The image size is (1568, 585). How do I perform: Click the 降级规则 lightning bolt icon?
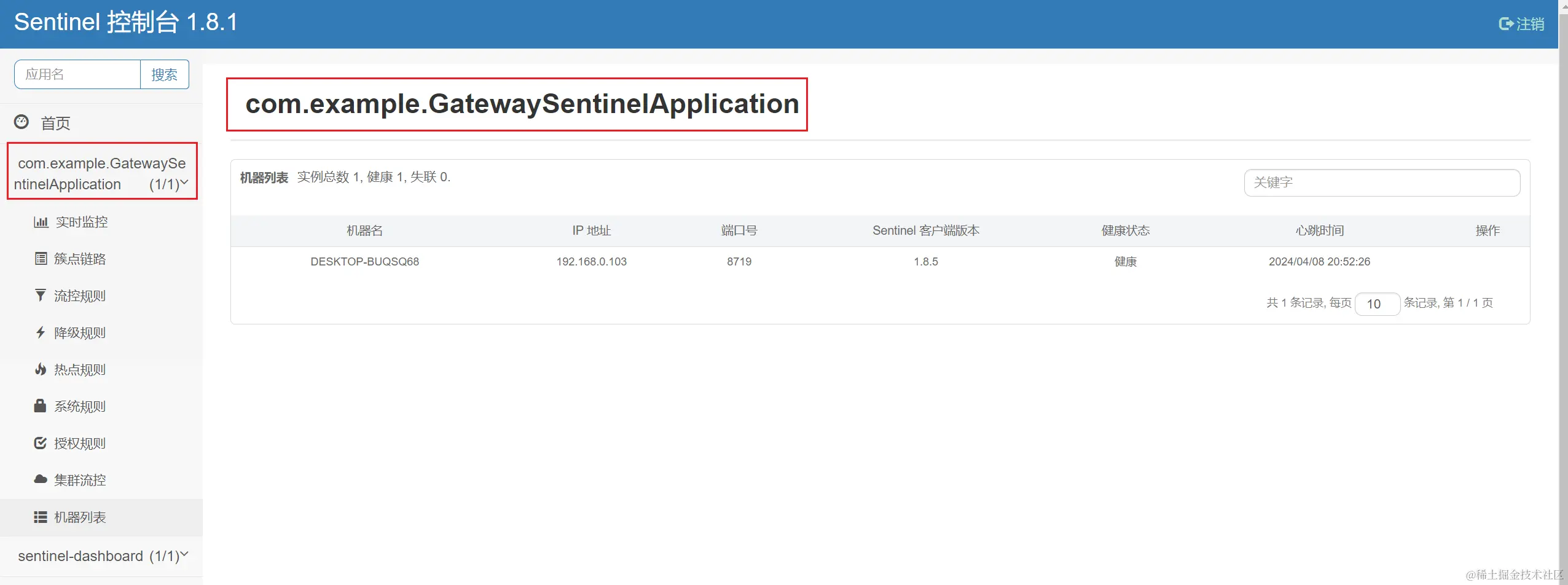[41, 332]
